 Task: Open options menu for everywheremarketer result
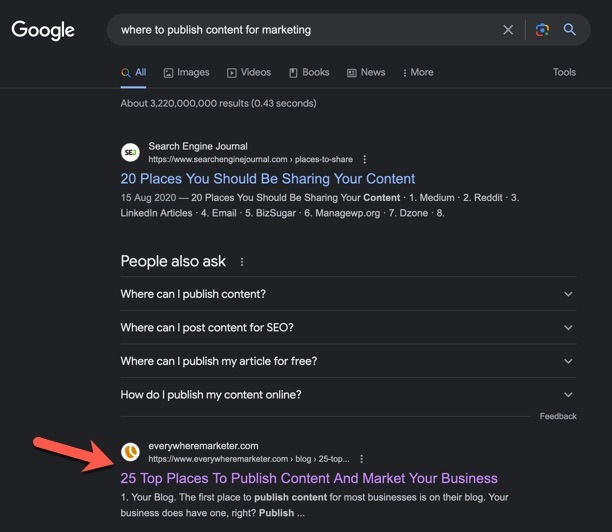(361, 459)
